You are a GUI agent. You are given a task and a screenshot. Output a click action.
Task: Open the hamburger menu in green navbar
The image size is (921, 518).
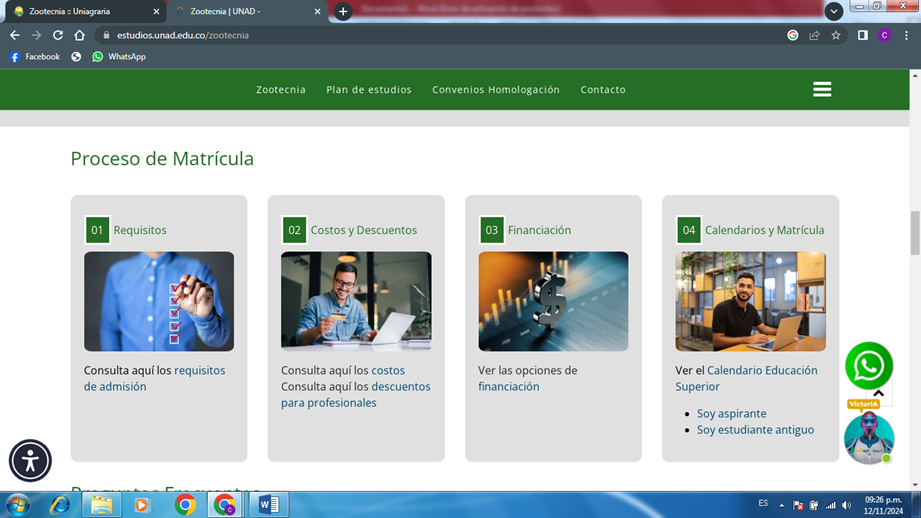(x=822, y=90)
